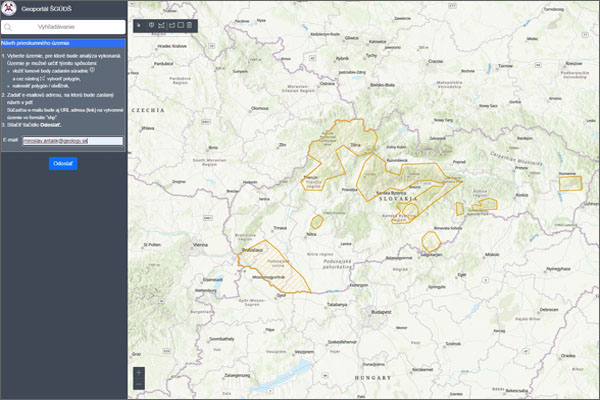Screen dimensions: 600x400
Task: Zoom out with the minus button
Action: click(x=138, y=385)
